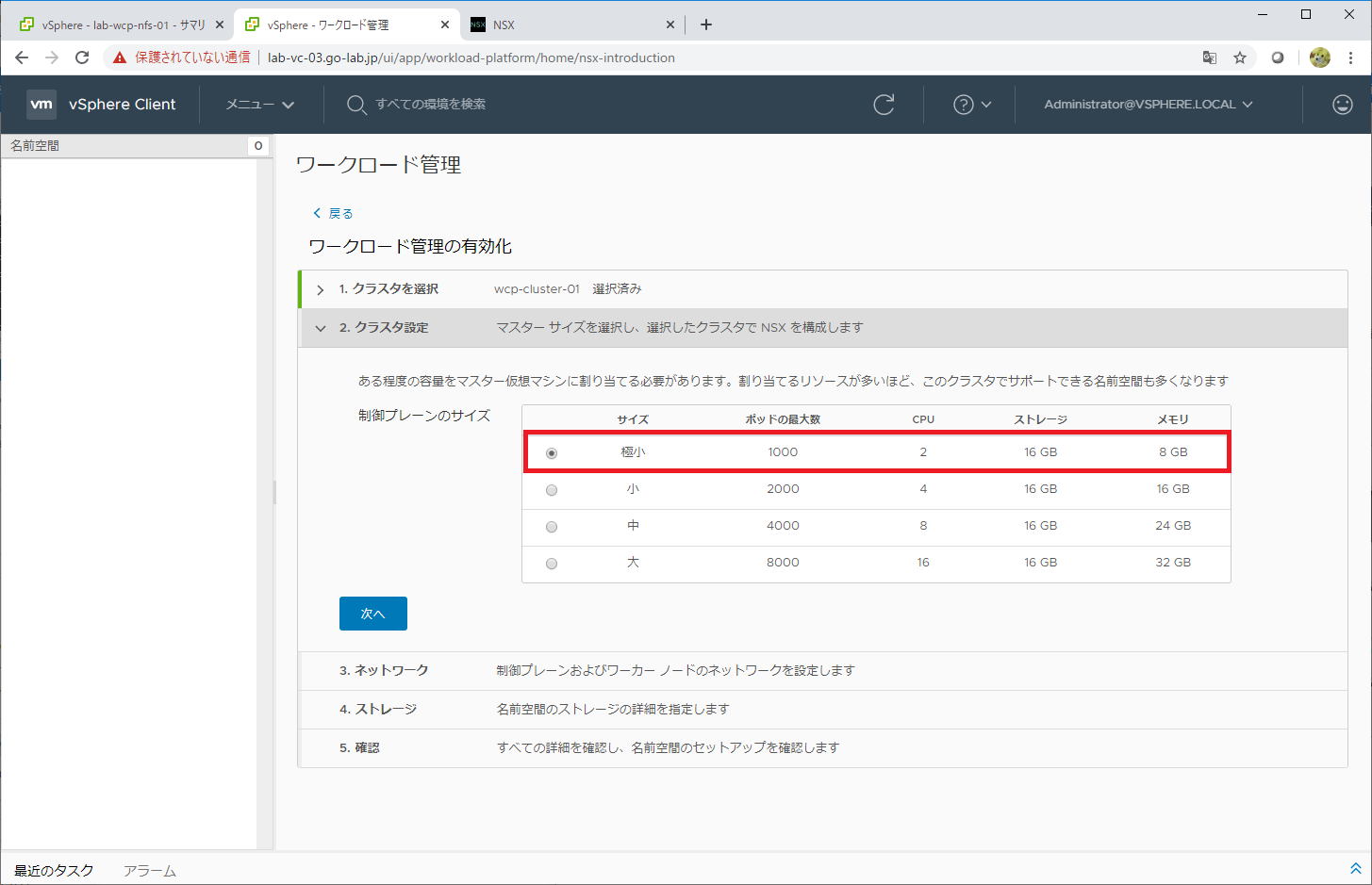1372x885 pixels.
Task: Click the browser profile avatar
Action: (x=1320, y=57)
